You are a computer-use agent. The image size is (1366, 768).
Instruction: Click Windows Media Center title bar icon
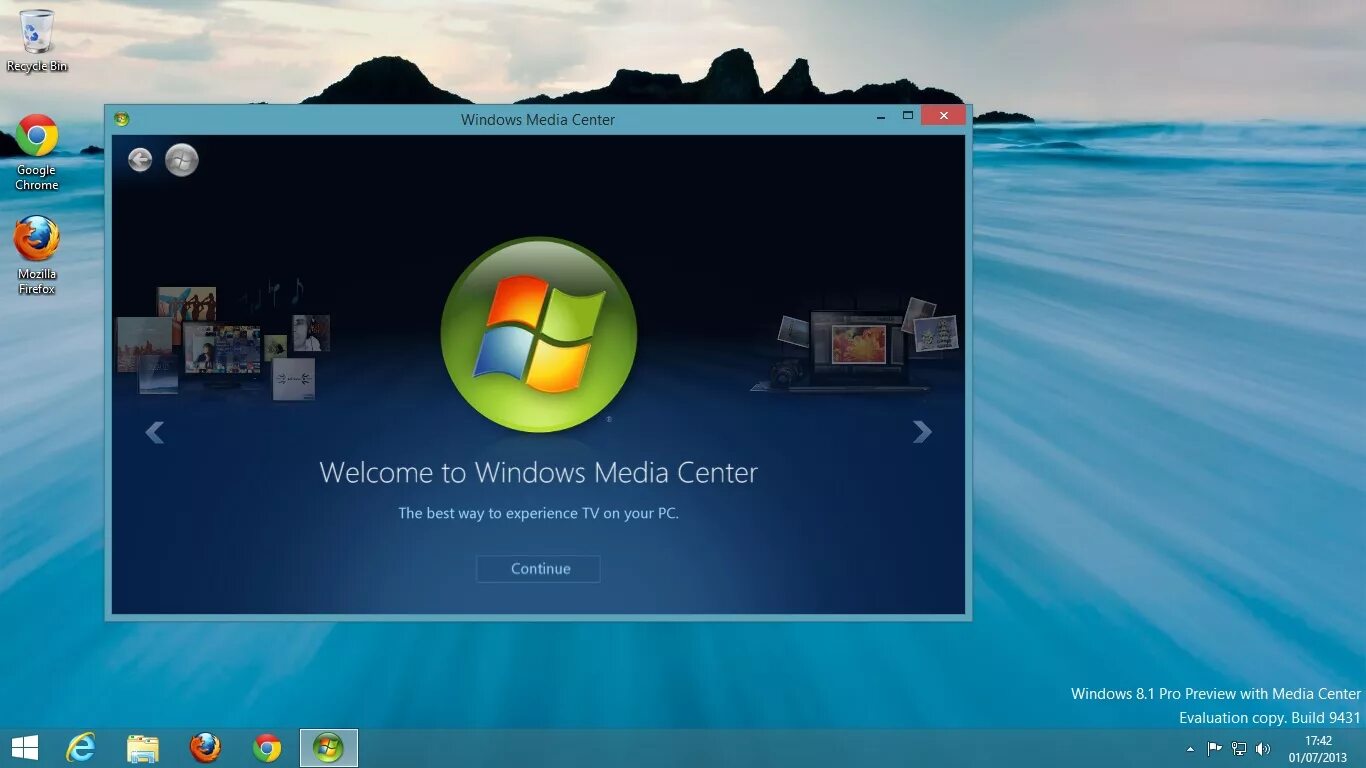pyautogui.click(x=122, y=119)
